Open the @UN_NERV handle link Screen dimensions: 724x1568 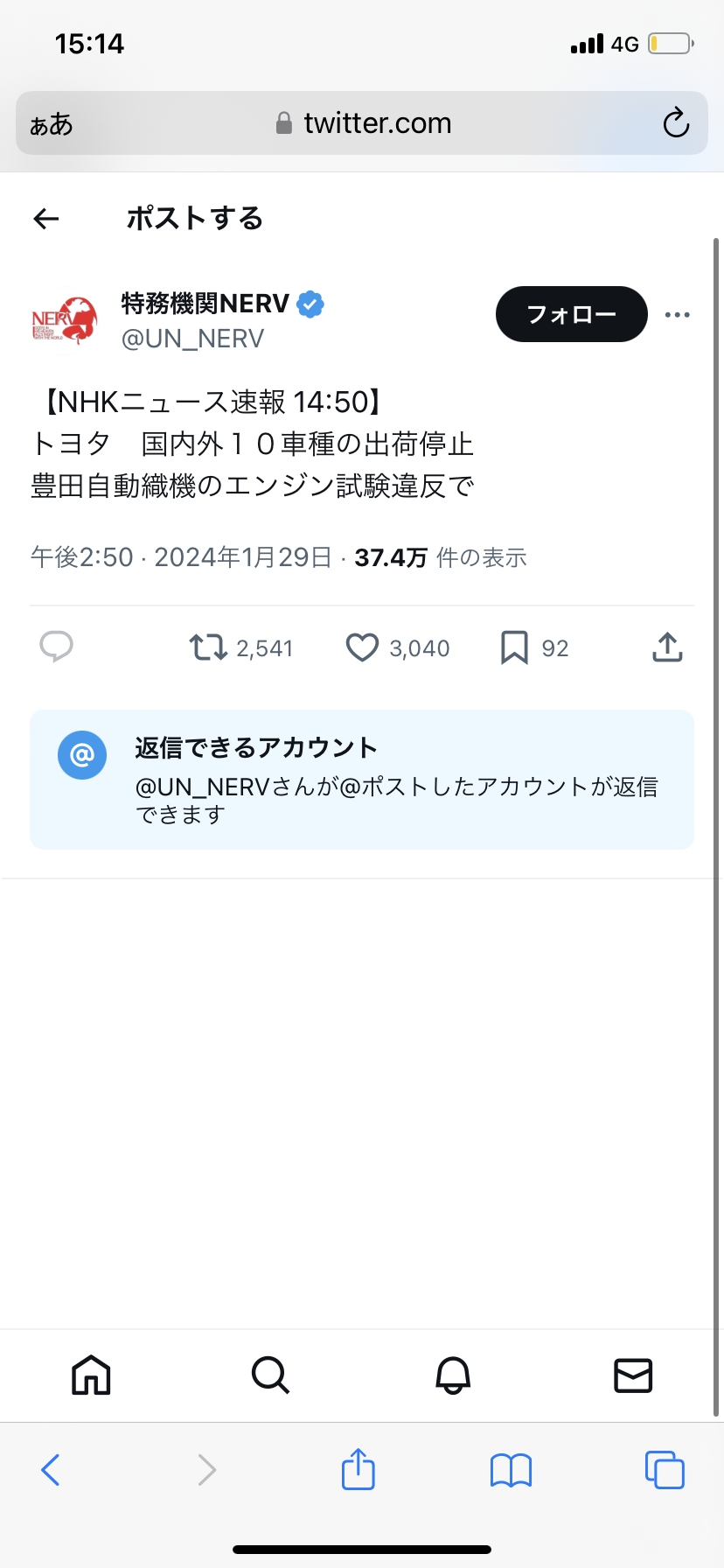coord(192,339)
